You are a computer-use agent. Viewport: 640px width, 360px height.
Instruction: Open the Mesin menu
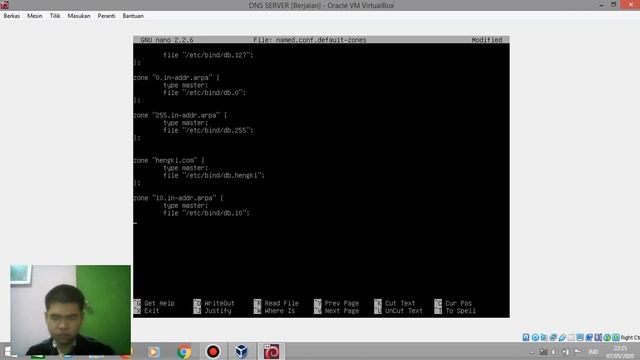[35, 16]
